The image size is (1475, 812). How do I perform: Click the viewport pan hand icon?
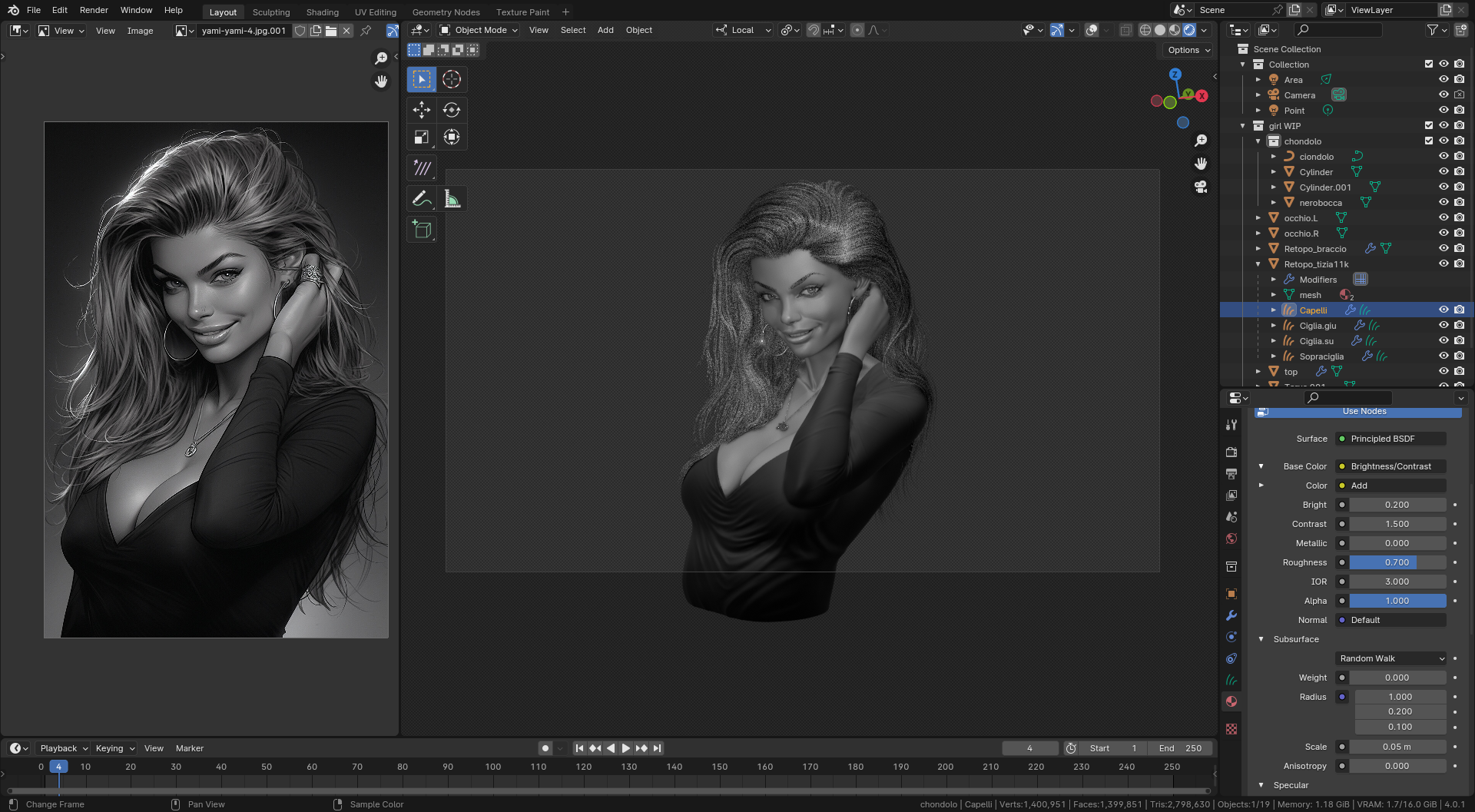tap(1201, 164)
